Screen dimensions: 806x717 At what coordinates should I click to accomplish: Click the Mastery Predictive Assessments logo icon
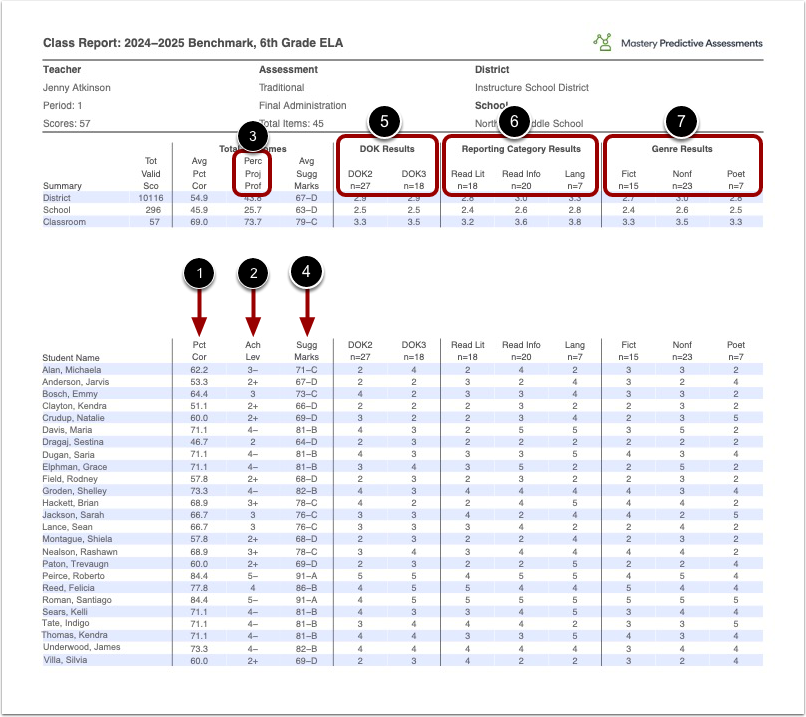[604, 42]
